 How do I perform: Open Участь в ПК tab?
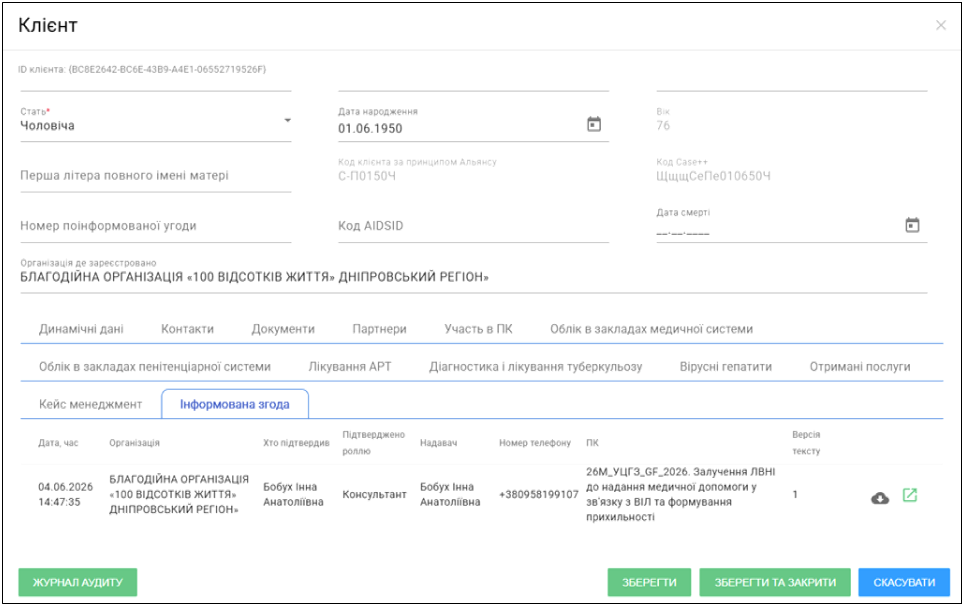pyautogui.click(x=478, y=329)
